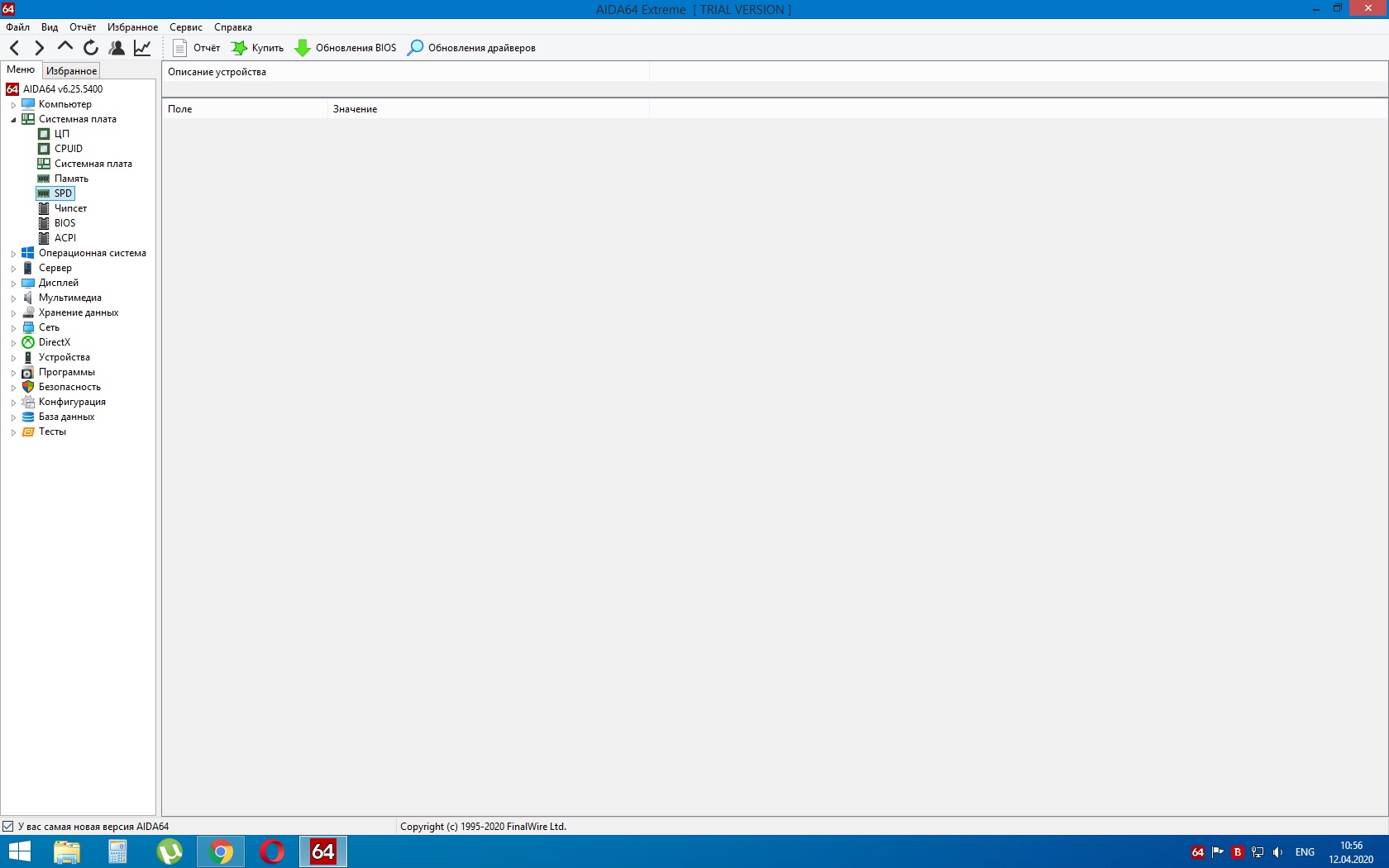Click the Описание устройства column header
This screenshot has width=1389, height=868.
point(406,73)
